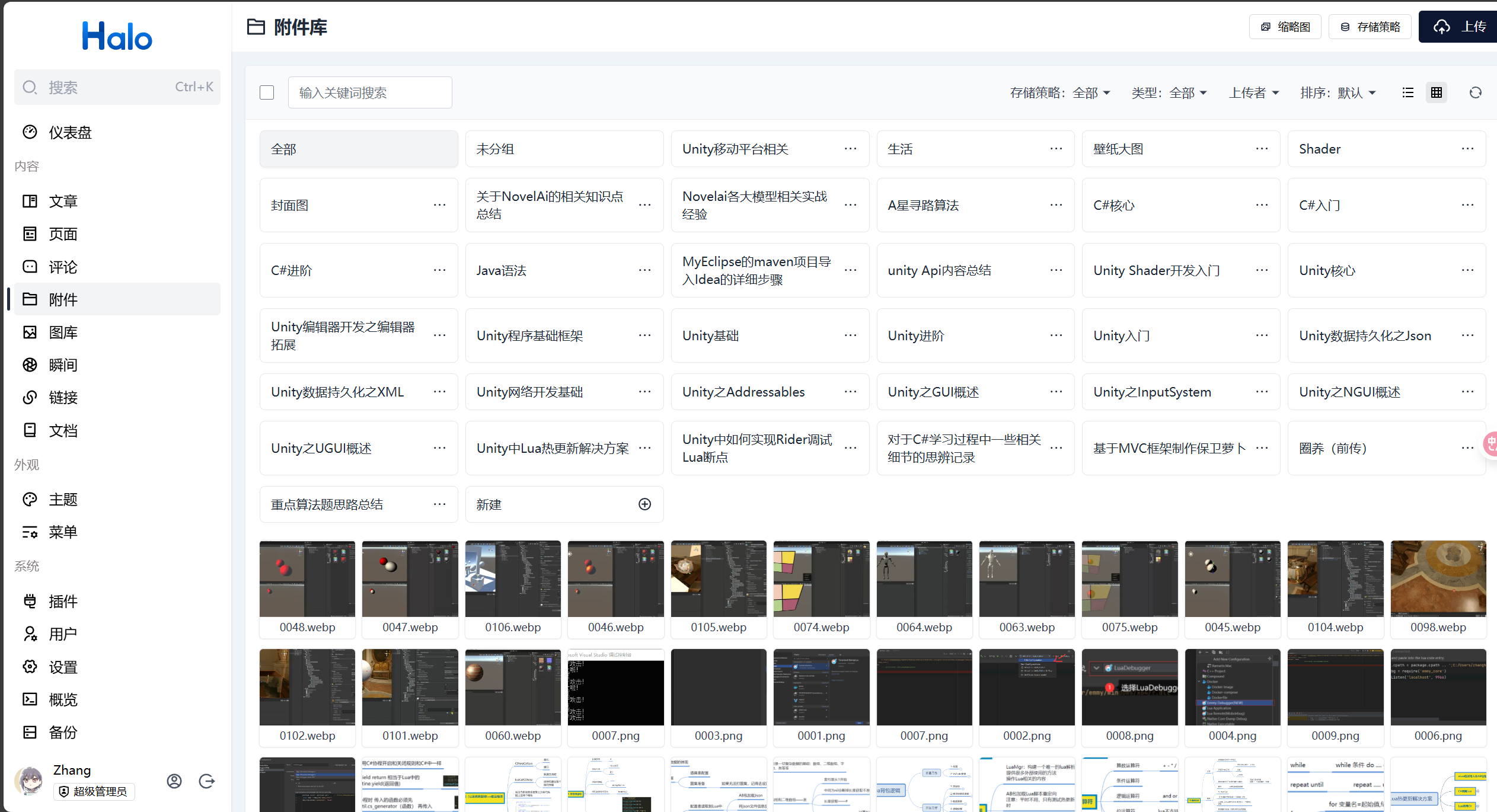Tick the select-all attachments checkbox
The height and width of the screenshot is (812, 1497).
(x=267, y=92)
